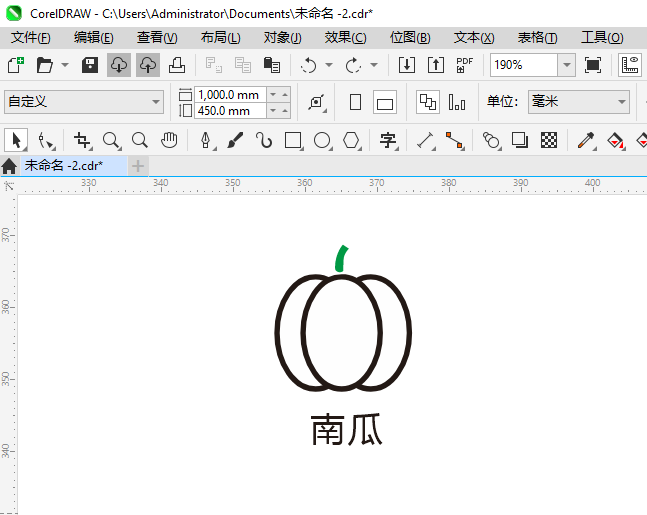
Task: Click the plus button for new tab
Action: (138, 166)
